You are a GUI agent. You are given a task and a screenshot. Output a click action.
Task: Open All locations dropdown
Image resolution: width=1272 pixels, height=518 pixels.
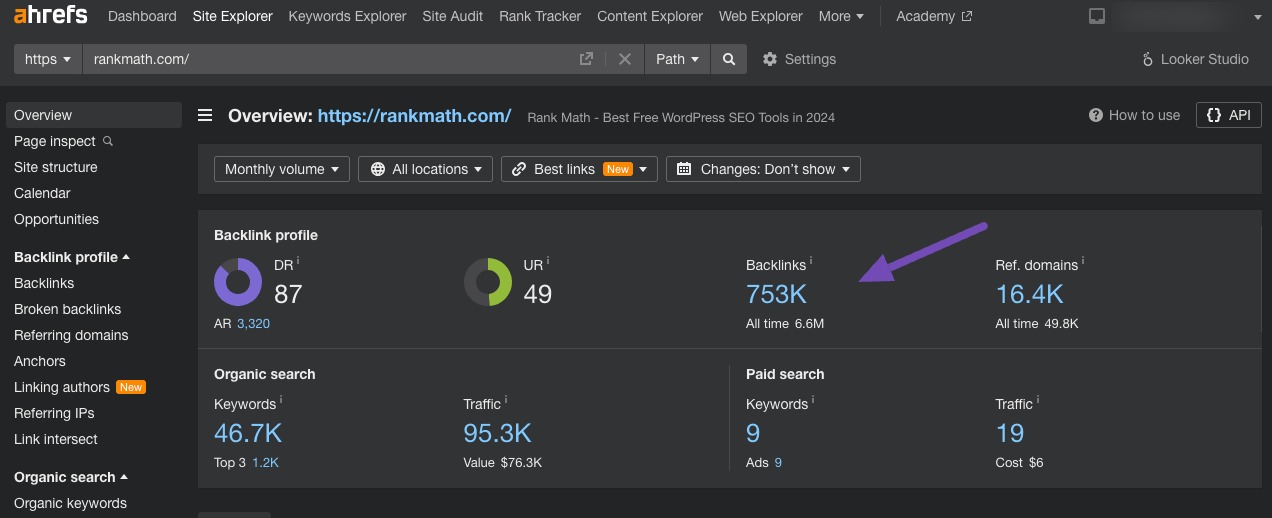(426, 169)
